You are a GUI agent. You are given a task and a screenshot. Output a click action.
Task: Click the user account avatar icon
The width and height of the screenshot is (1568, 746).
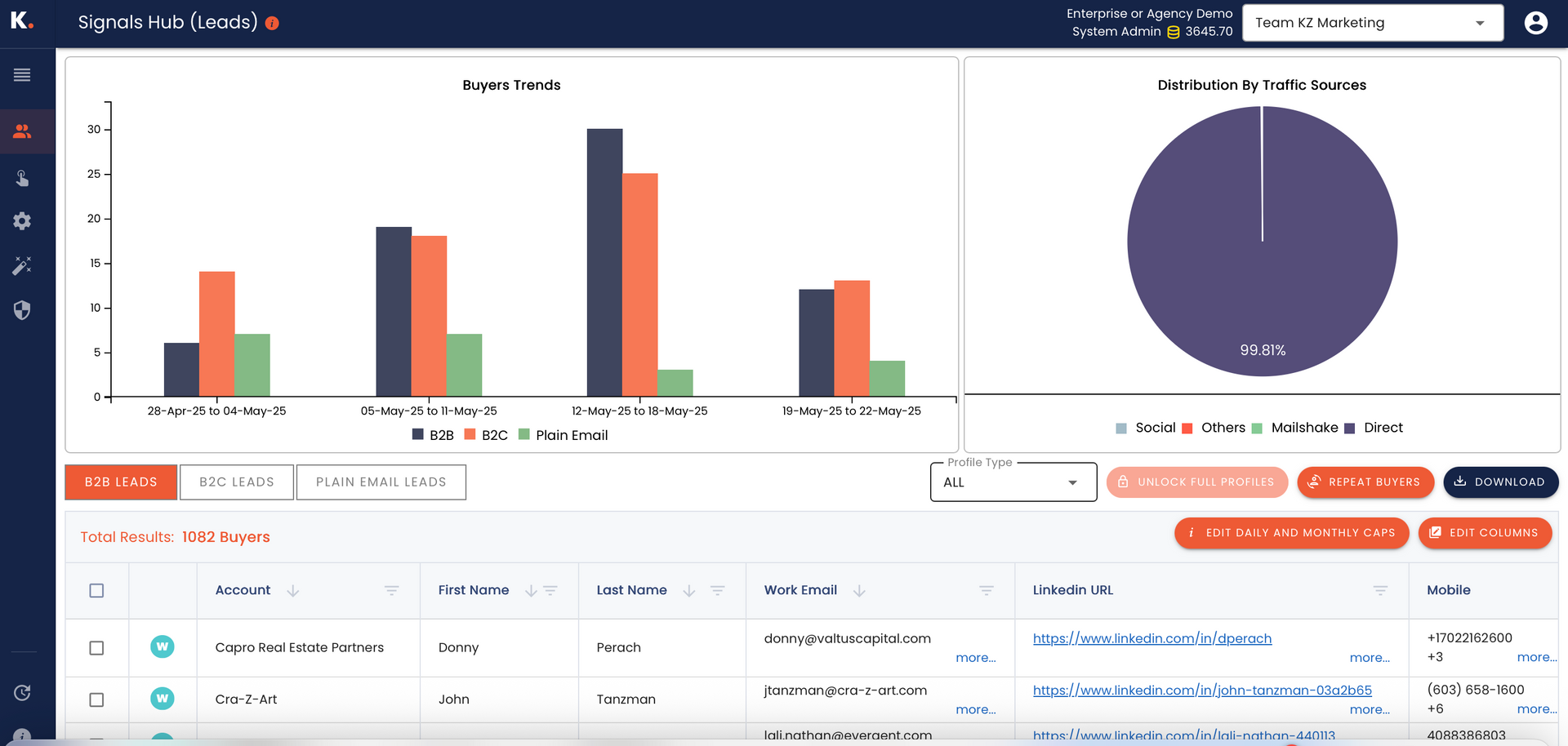coord(1535,23)
